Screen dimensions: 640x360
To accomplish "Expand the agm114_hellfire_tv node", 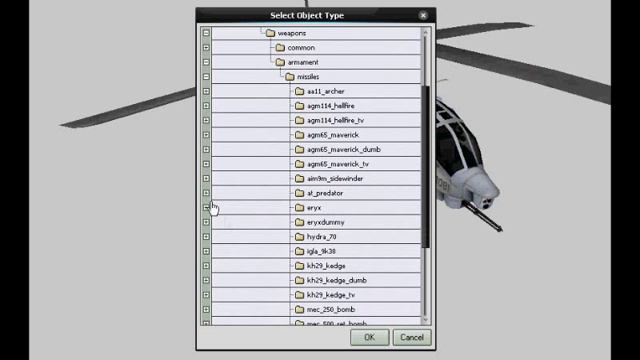I will pyautogui.click(x=206, y=120).
